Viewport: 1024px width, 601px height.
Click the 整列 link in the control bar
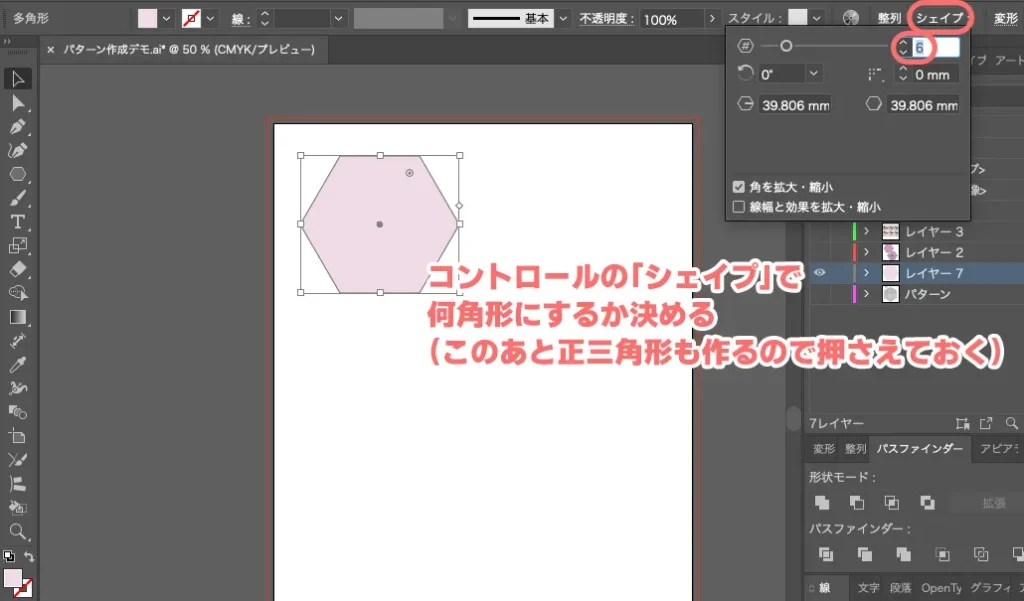pos(888,17)
